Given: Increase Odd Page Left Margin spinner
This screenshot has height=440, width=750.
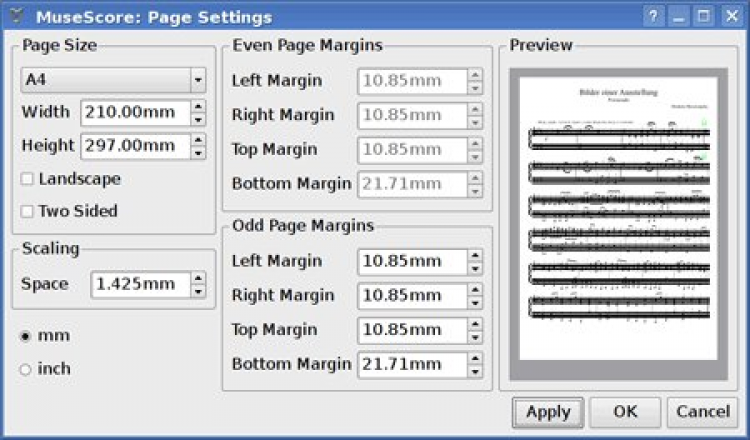Looking at the screenshot, I should point(475,255).
